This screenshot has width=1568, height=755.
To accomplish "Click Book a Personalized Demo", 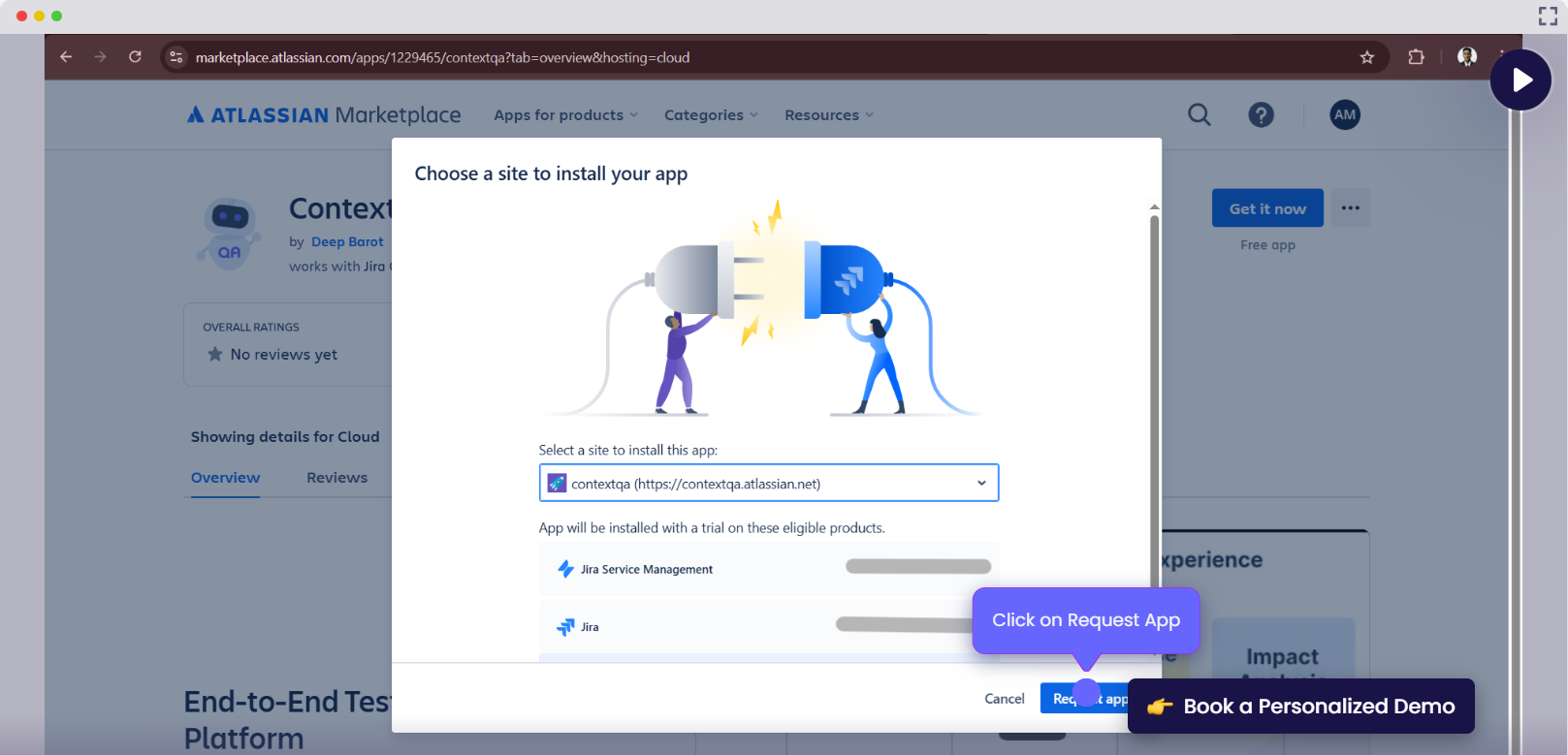I will tap(1300, 707).
